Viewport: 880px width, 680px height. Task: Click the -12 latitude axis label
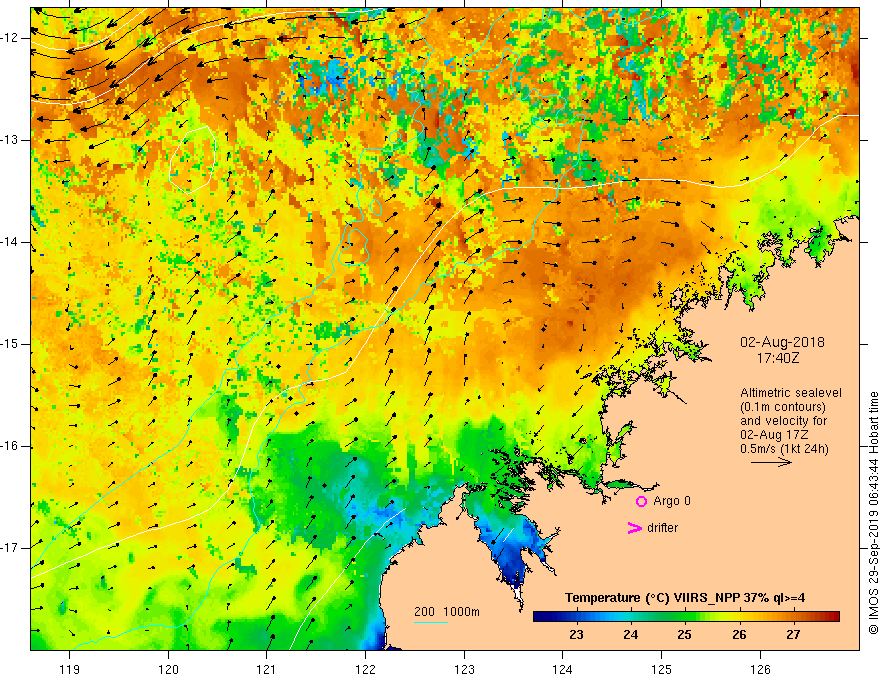(x=10, y=38)
